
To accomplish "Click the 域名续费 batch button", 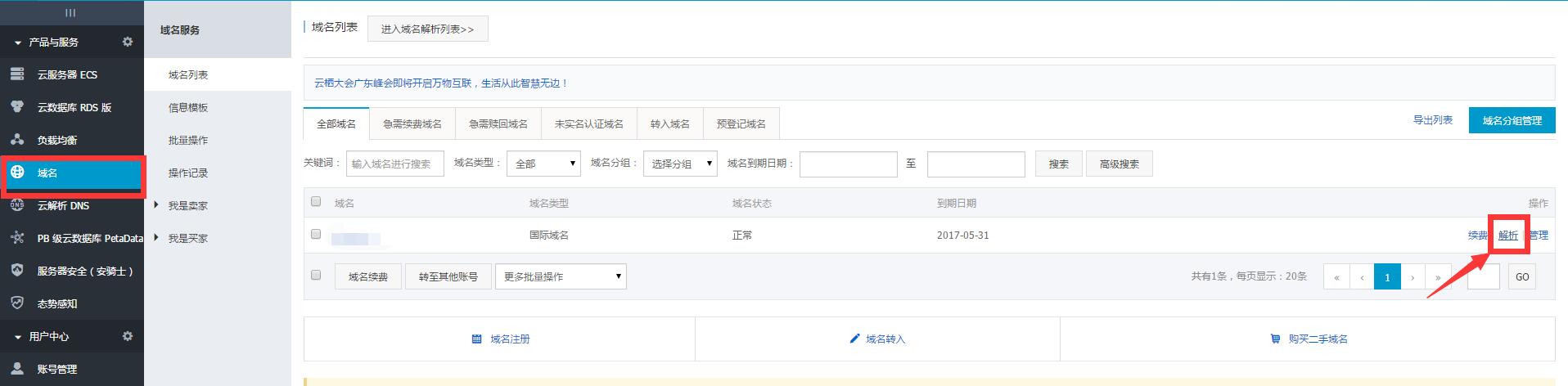I will point(367,276).
